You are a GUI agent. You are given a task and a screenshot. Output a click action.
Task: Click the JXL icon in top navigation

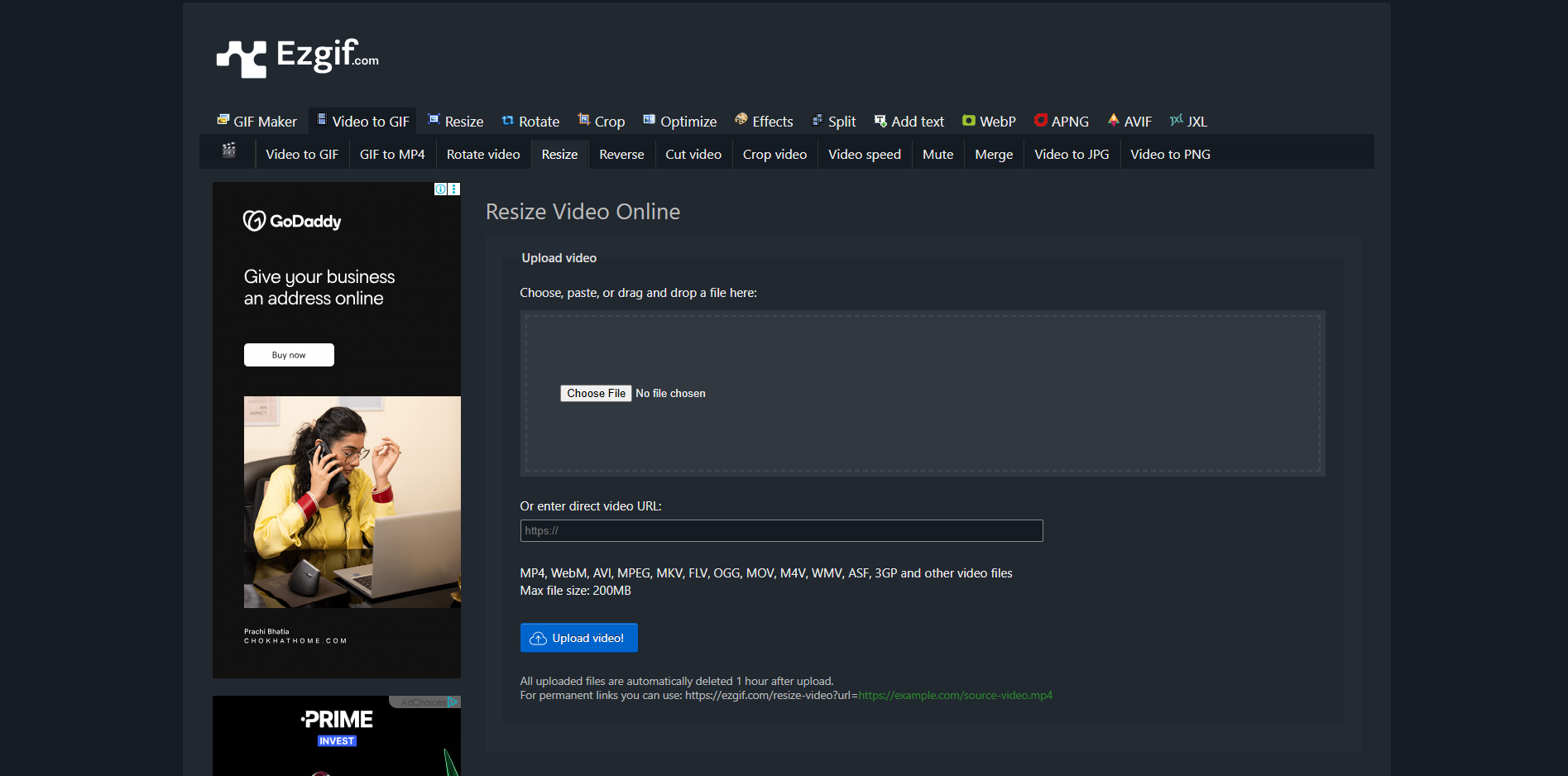tap(1177, 120)
